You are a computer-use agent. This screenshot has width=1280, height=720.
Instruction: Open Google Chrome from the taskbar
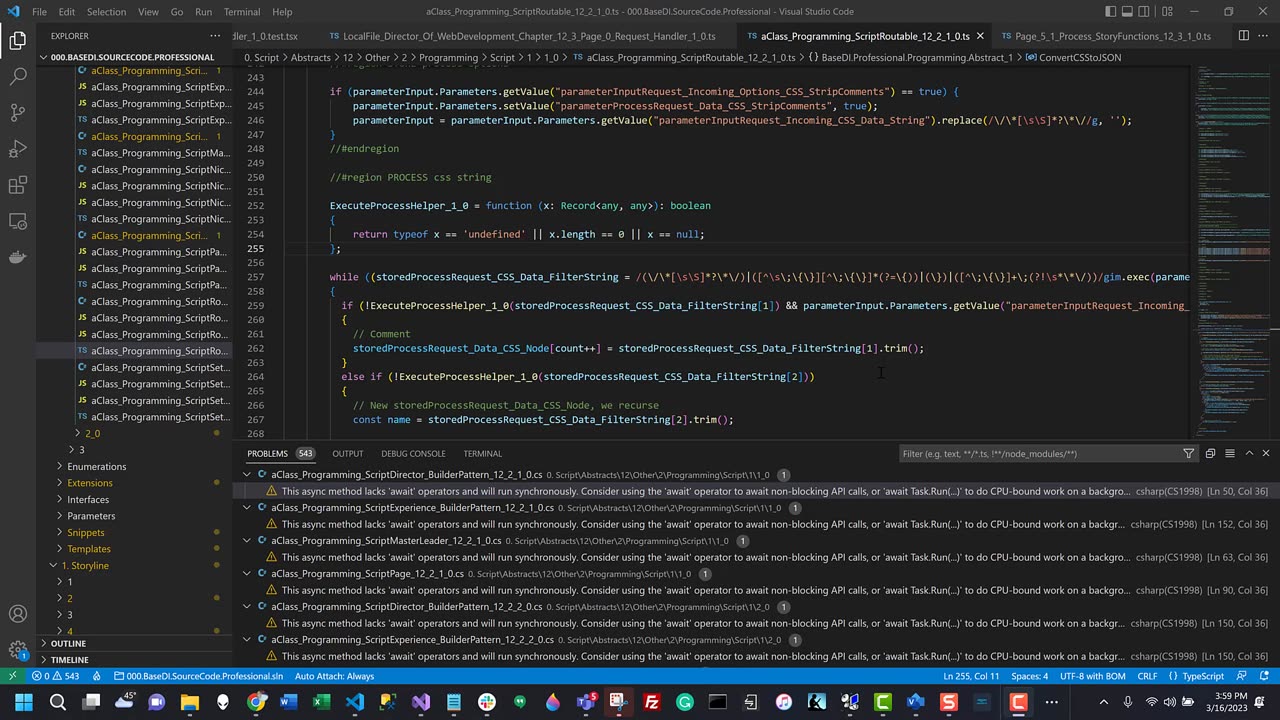pos(256,702)
